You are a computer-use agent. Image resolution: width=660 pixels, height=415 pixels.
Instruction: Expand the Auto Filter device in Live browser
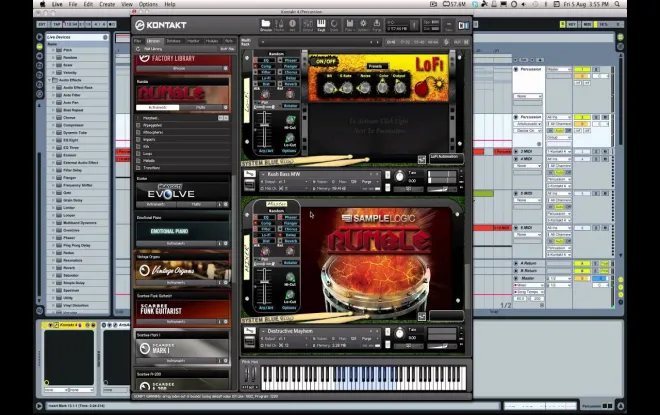pyautogui.click(x=53, y=95)
